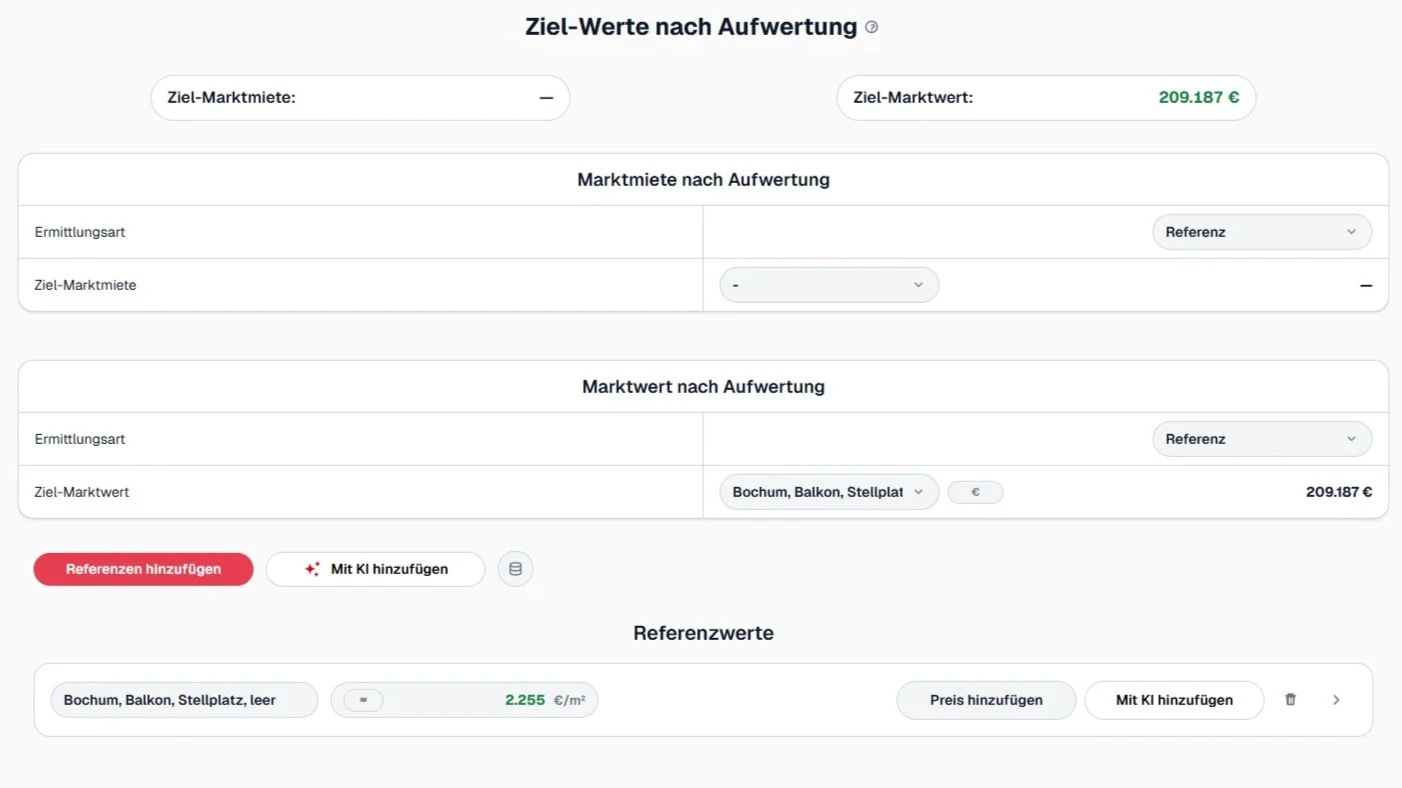The image size is (1402, 788).
Task: Edit the reference name Bochum, Balkon, Stellplatz, leer
Action: [x=184, y=700]
